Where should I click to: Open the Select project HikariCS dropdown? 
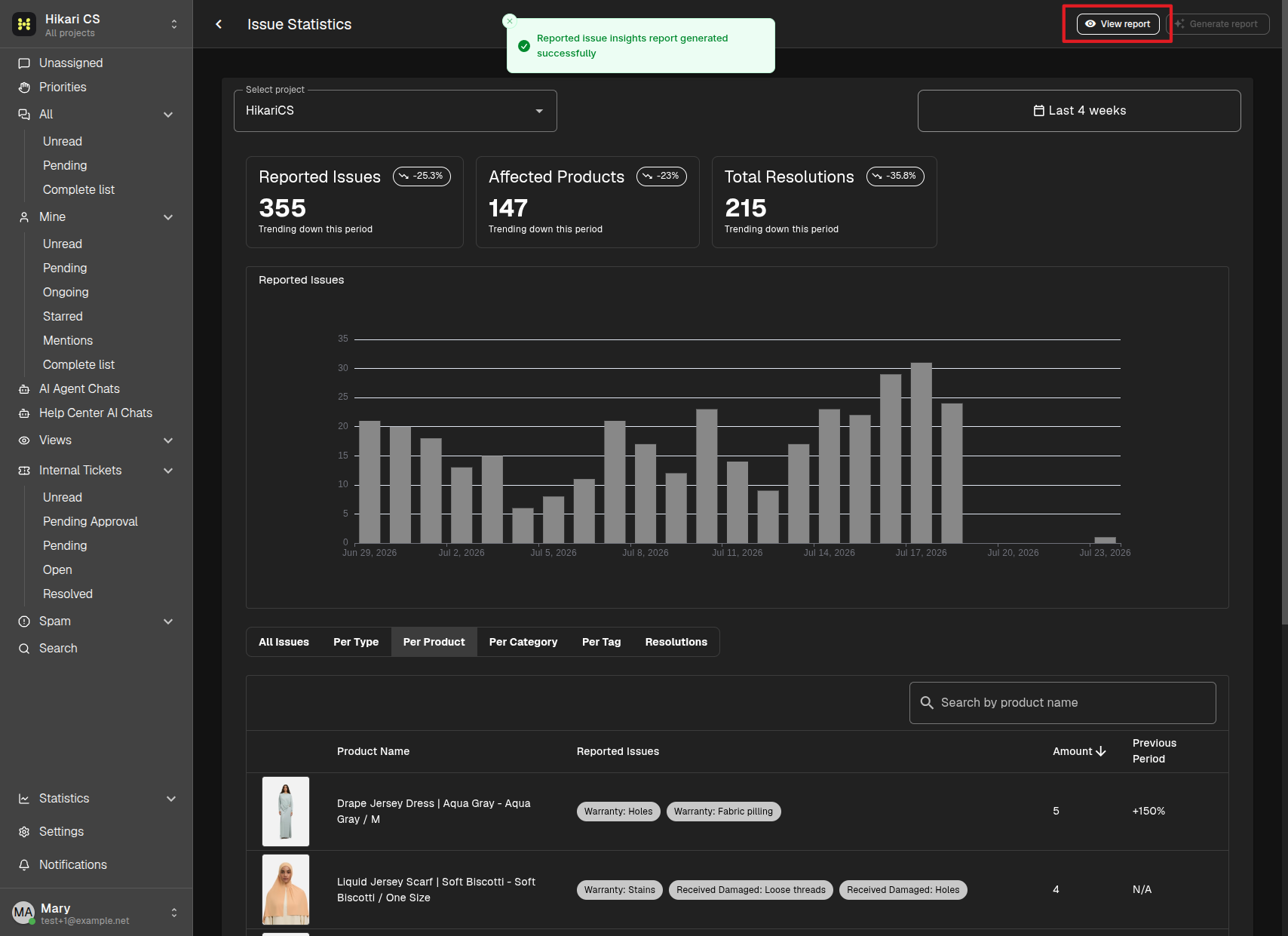[x=395, y=111]
